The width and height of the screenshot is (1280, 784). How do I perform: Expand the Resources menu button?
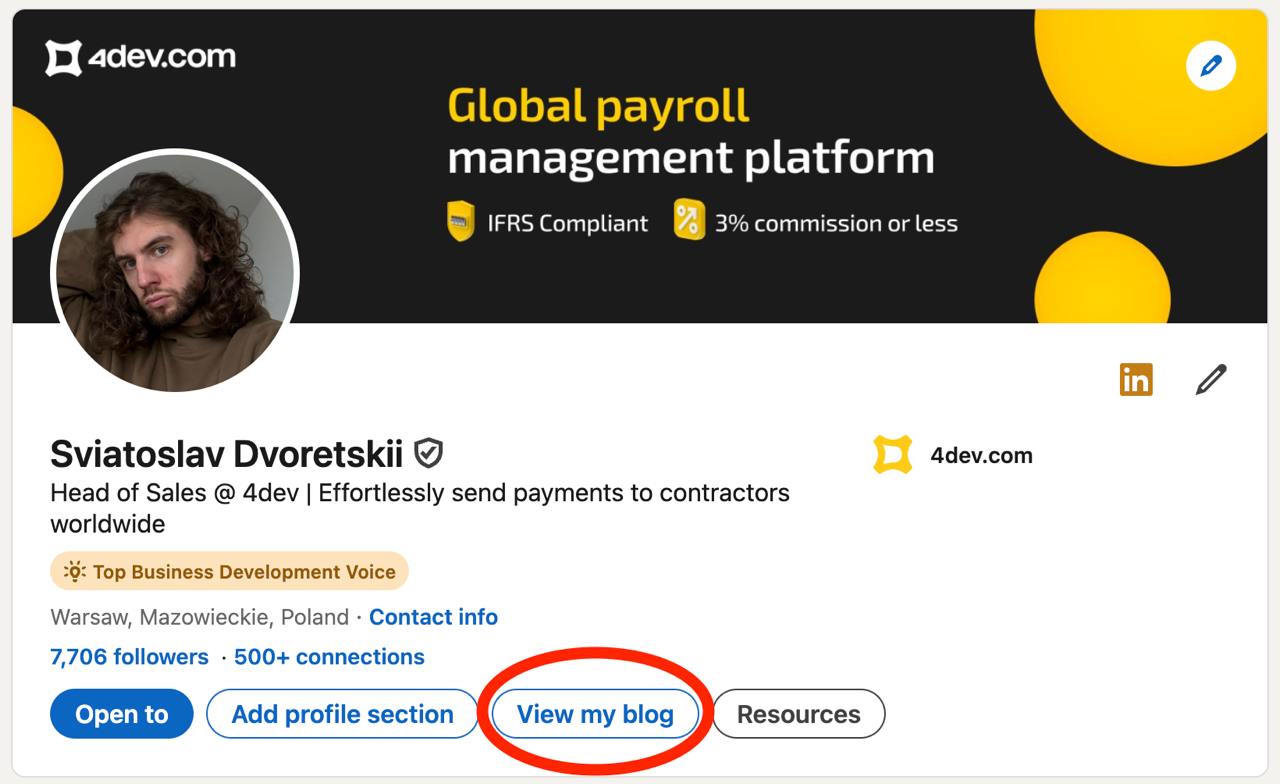tap(798, 714)
